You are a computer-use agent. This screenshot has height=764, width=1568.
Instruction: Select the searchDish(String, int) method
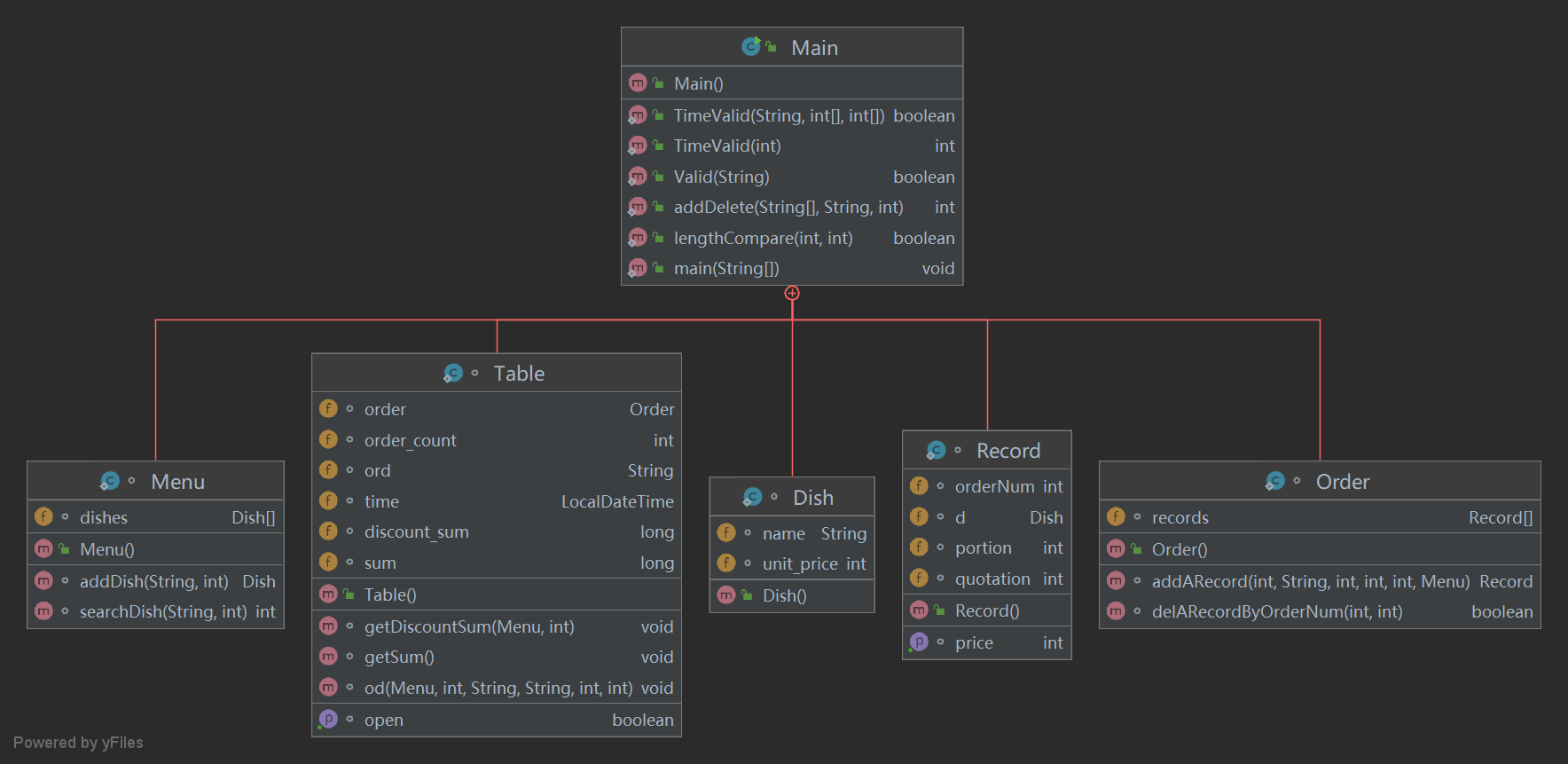point(155,611)
